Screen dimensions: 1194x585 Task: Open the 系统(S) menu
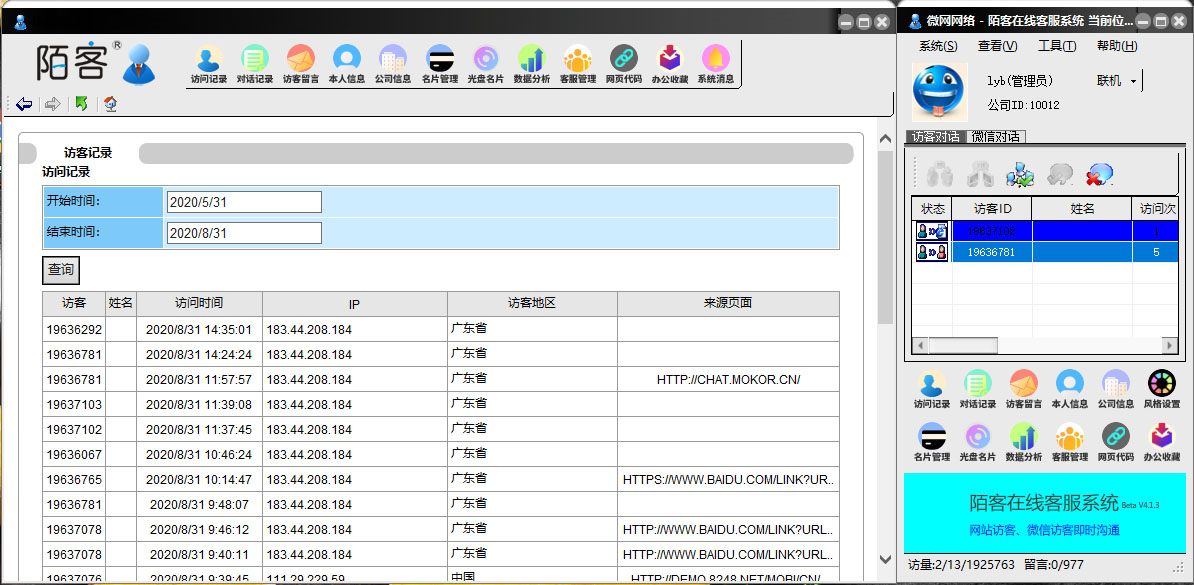937,46
